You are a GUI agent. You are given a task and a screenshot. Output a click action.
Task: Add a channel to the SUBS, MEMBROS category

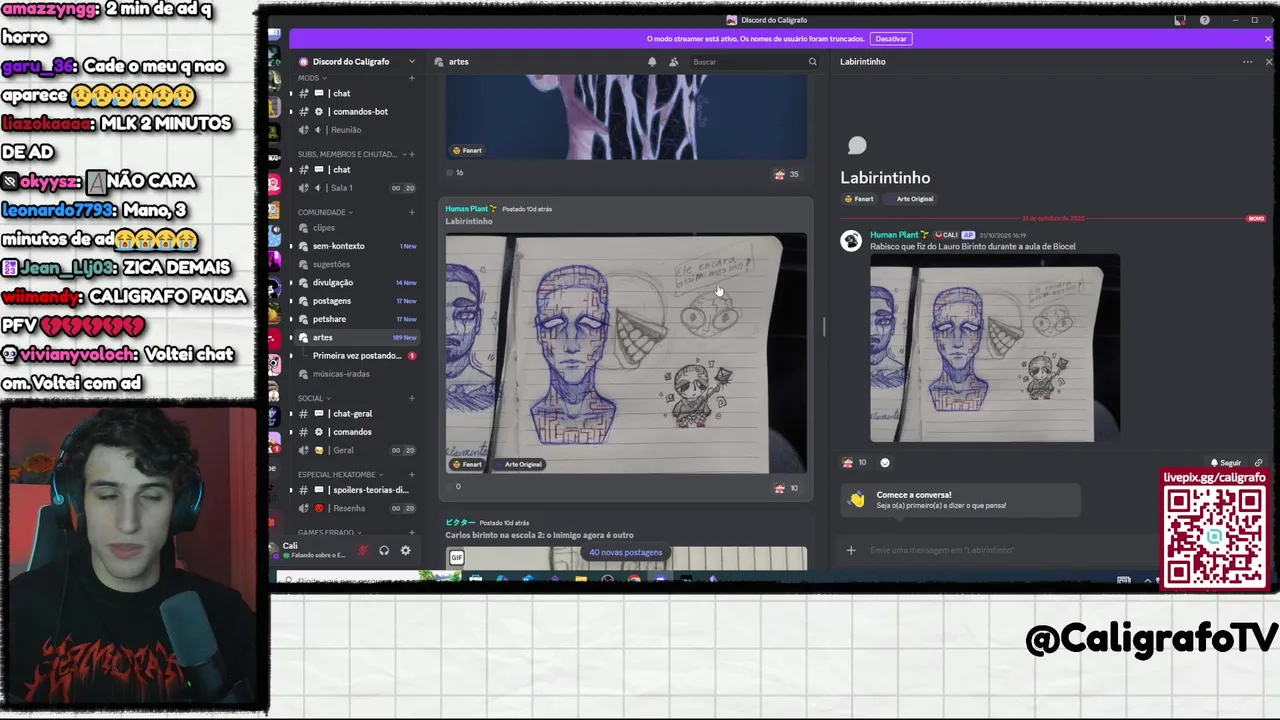[x=411, y=154]
